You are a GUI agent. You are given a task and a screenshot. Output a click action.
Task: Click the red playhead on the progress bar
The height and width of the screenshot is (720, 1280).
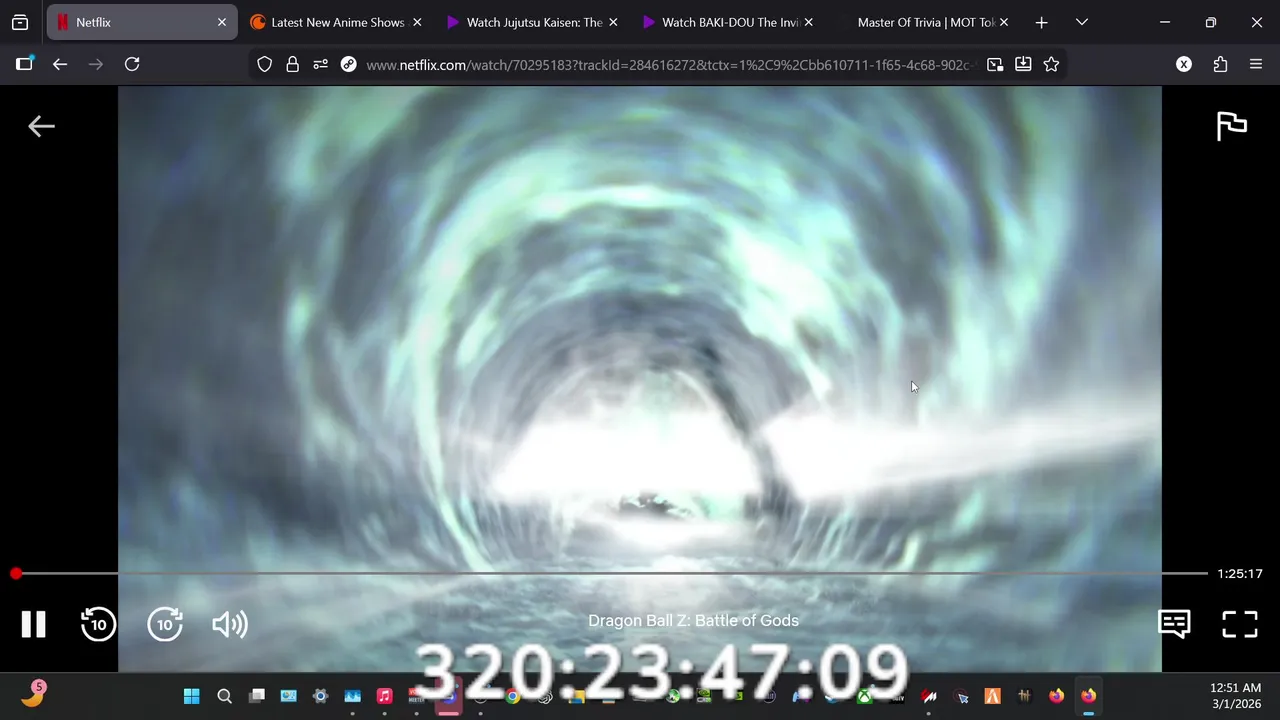click(16, 573)
